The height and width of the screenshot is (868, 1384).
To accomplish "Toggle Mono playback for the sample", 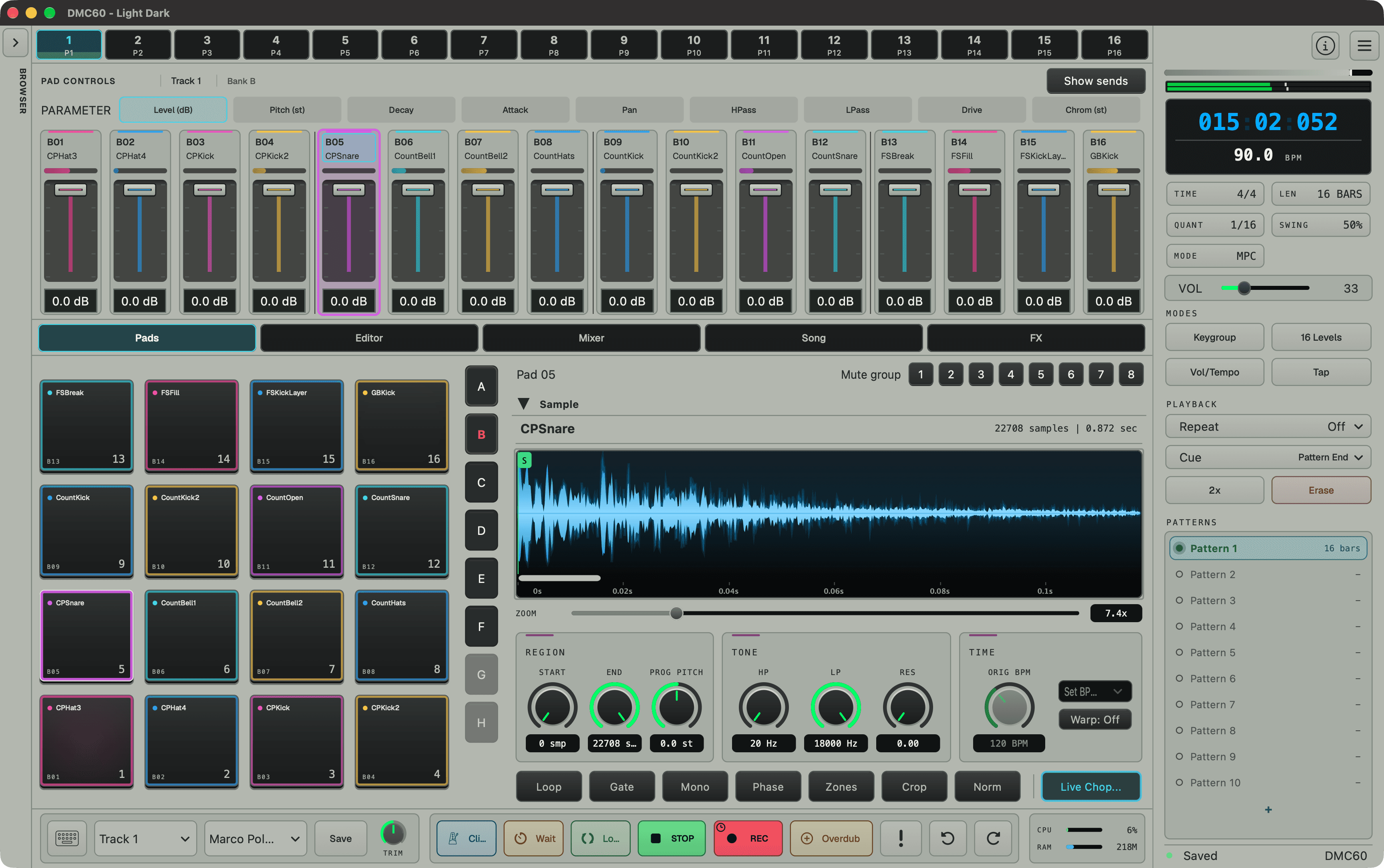I will (x=694, y=786).
